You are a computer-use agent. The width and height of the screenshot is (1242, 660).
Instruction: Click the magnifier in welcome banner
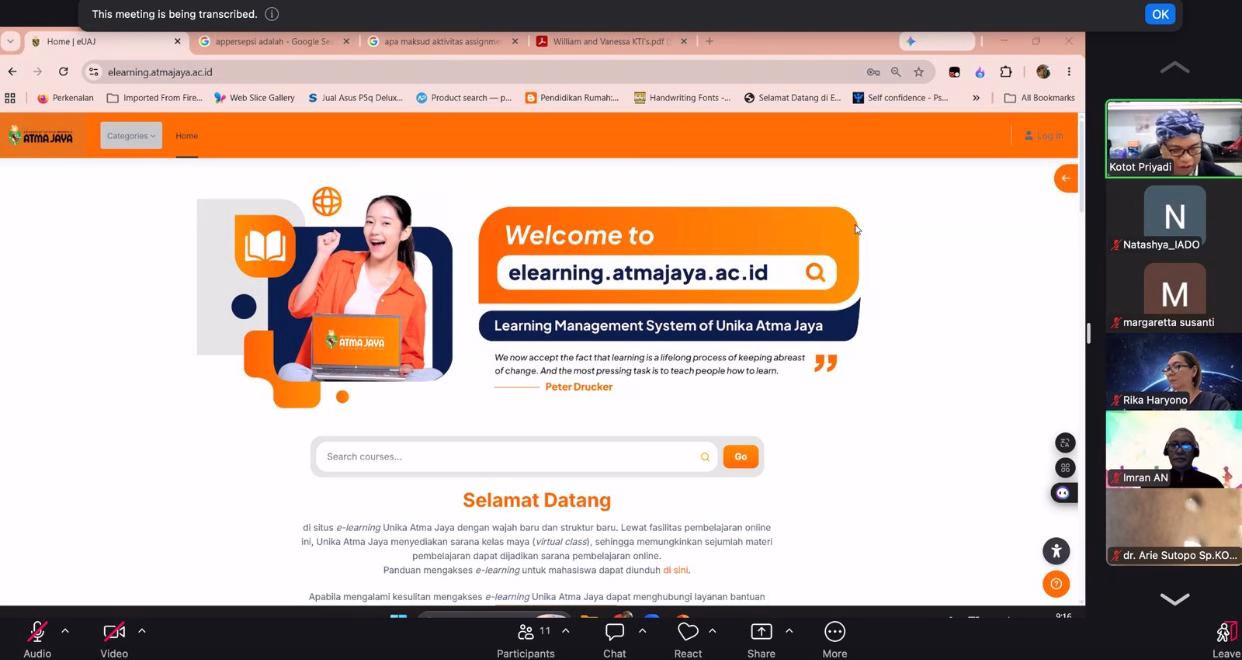815,272
